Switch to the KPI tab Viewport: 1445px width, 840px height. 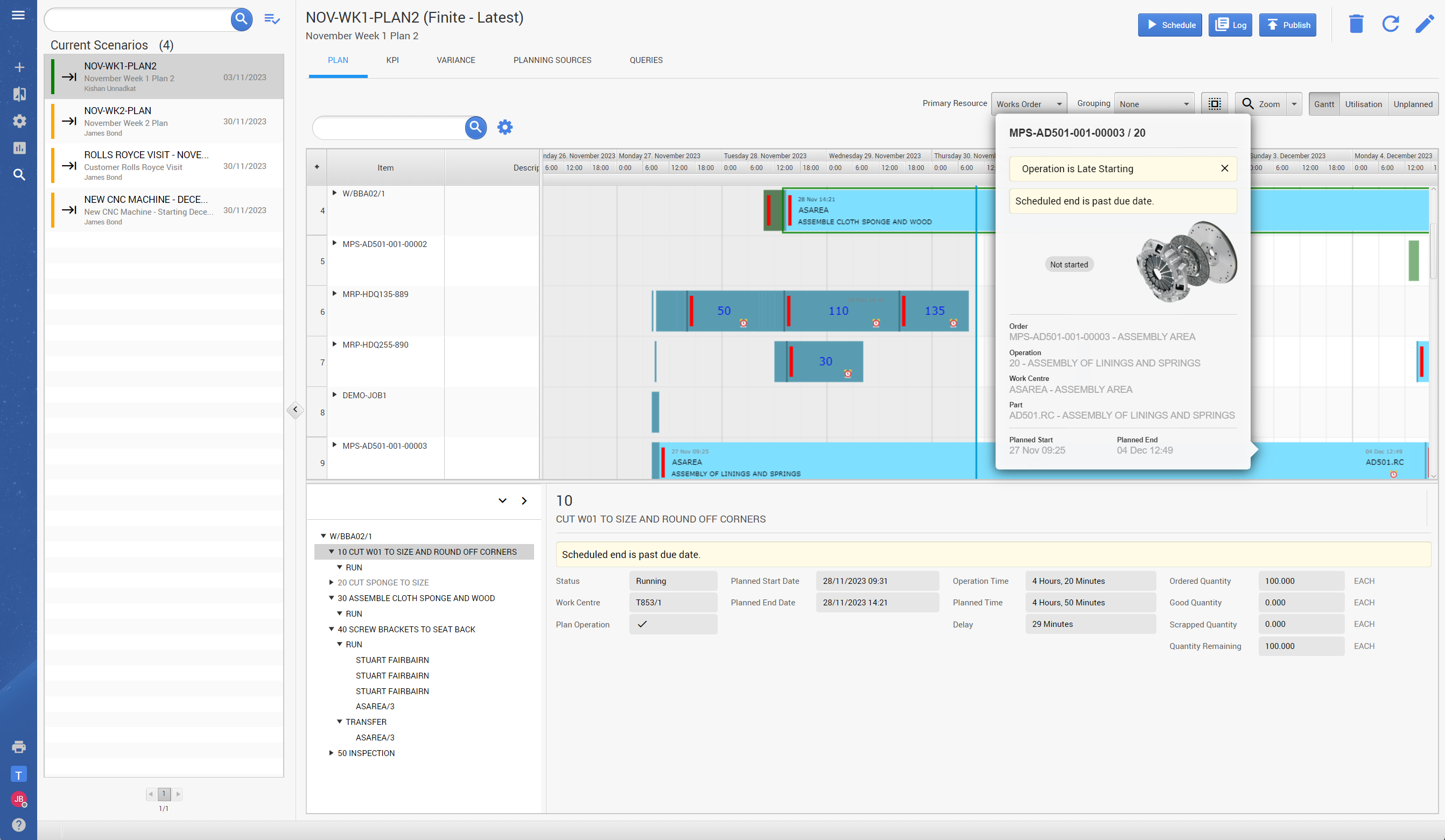coord(392,60)
